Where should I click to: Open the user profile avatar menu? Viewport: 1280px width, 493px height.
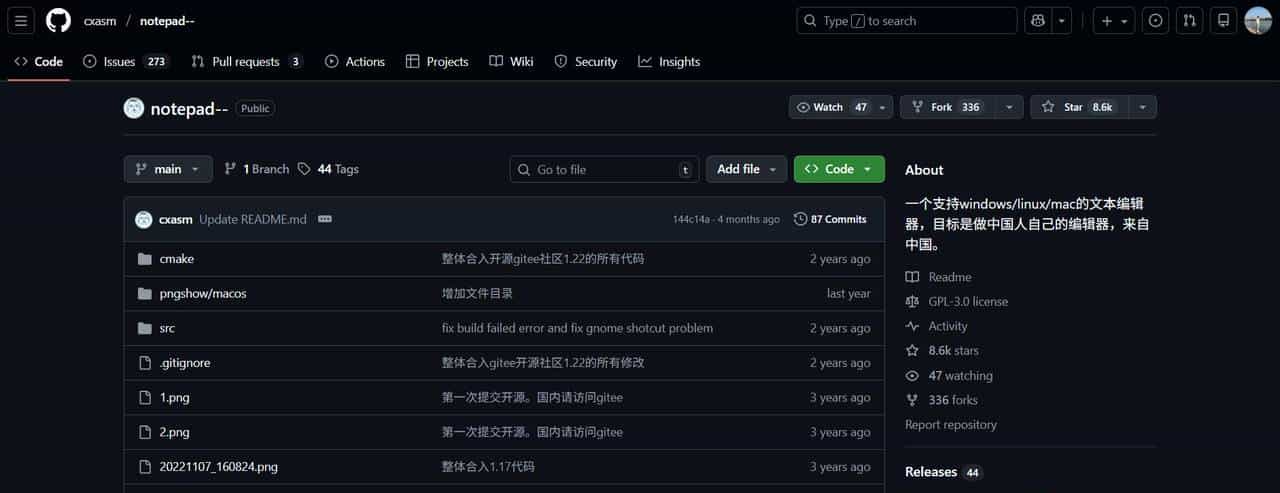[1258, 21]
